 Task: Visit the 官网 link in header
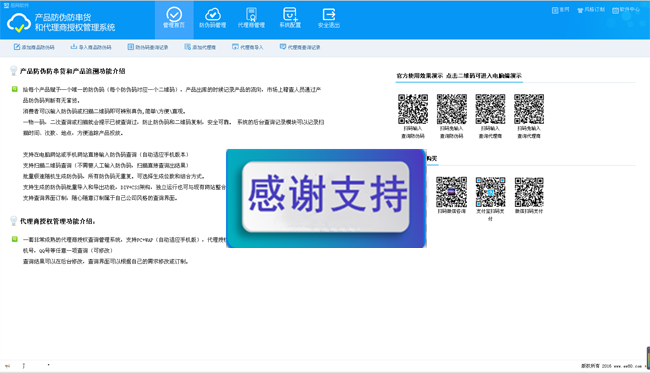(x=560, y=10)
